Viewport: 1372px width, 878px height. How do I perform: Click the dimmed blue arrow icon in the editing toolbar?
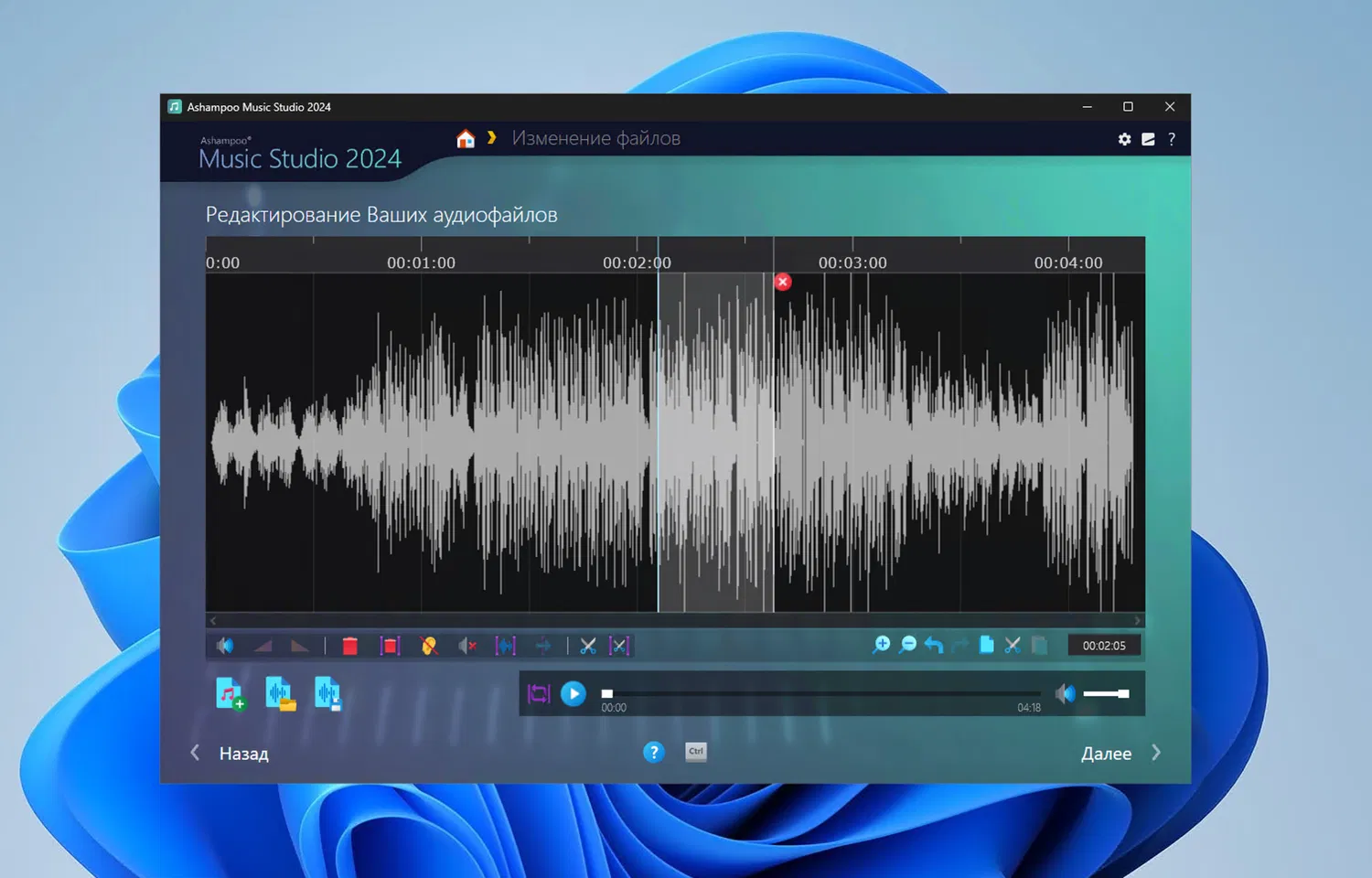click(543, 646)
